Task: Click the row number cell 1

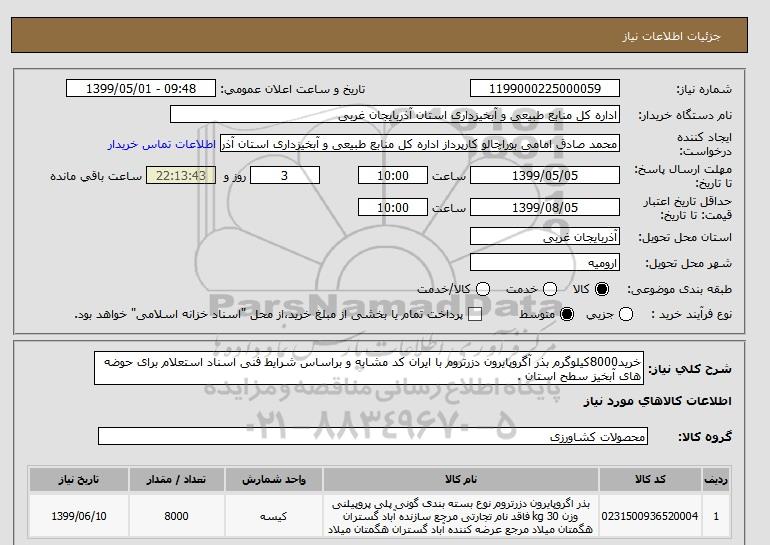Action: [x=716, y=517]
